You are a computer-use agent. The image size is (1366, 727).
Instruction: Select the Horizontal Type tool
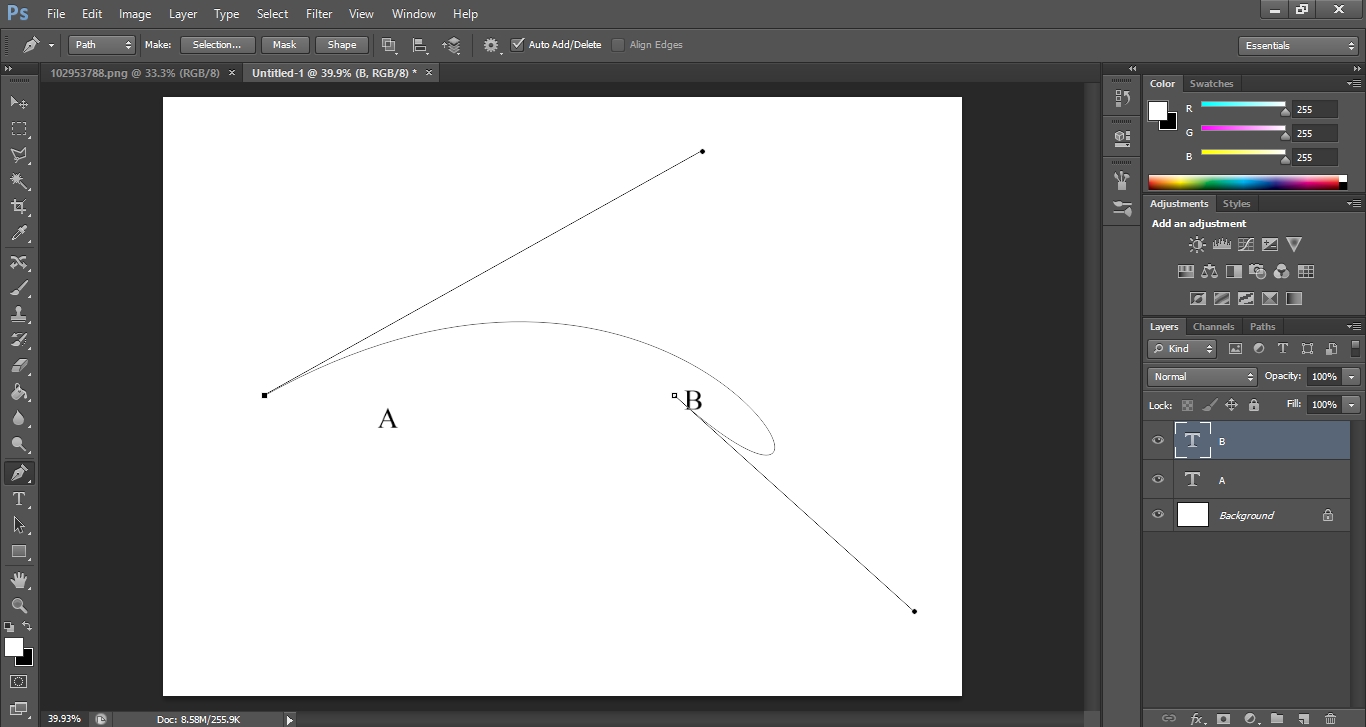pos(20,499)
